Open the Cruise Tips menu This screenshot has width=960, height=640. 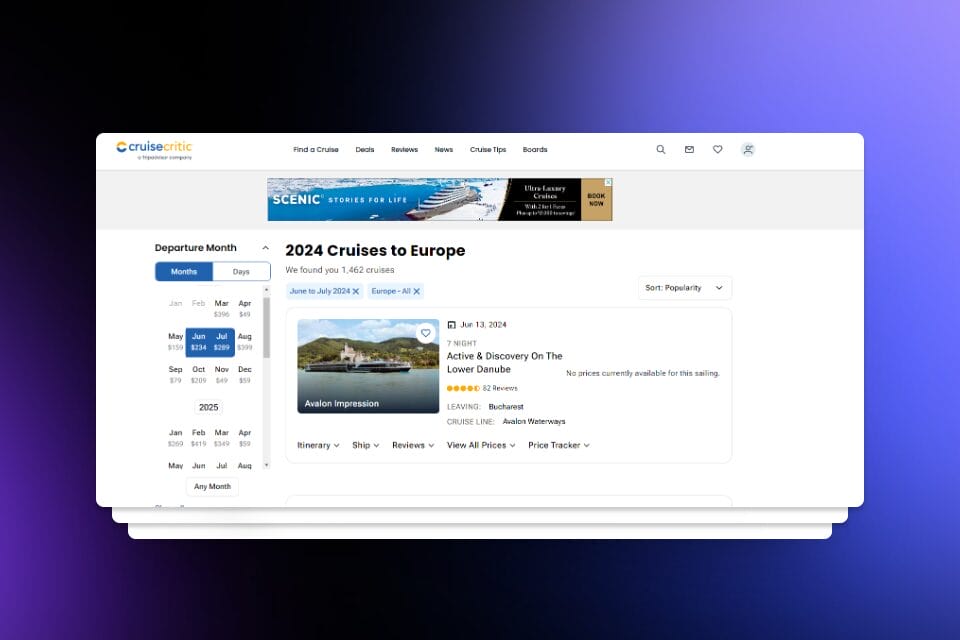(488, 149)
